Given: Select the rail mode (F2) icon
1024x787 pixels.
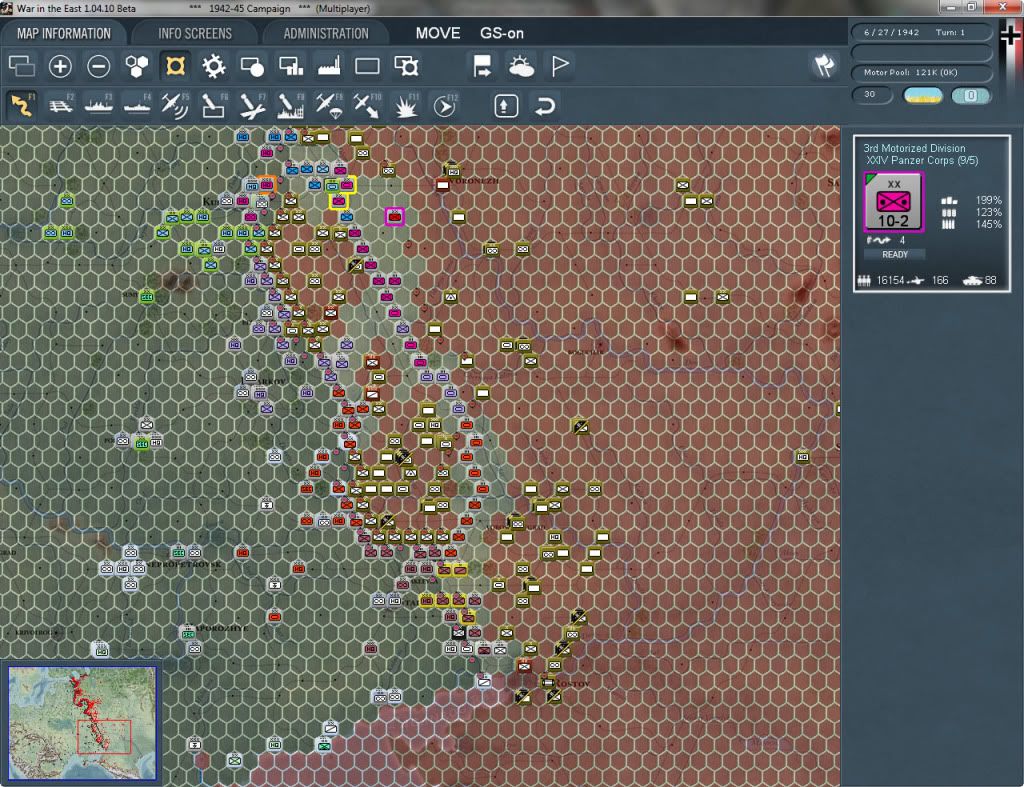Looking at the screenshot, I should tap(61, 105).
